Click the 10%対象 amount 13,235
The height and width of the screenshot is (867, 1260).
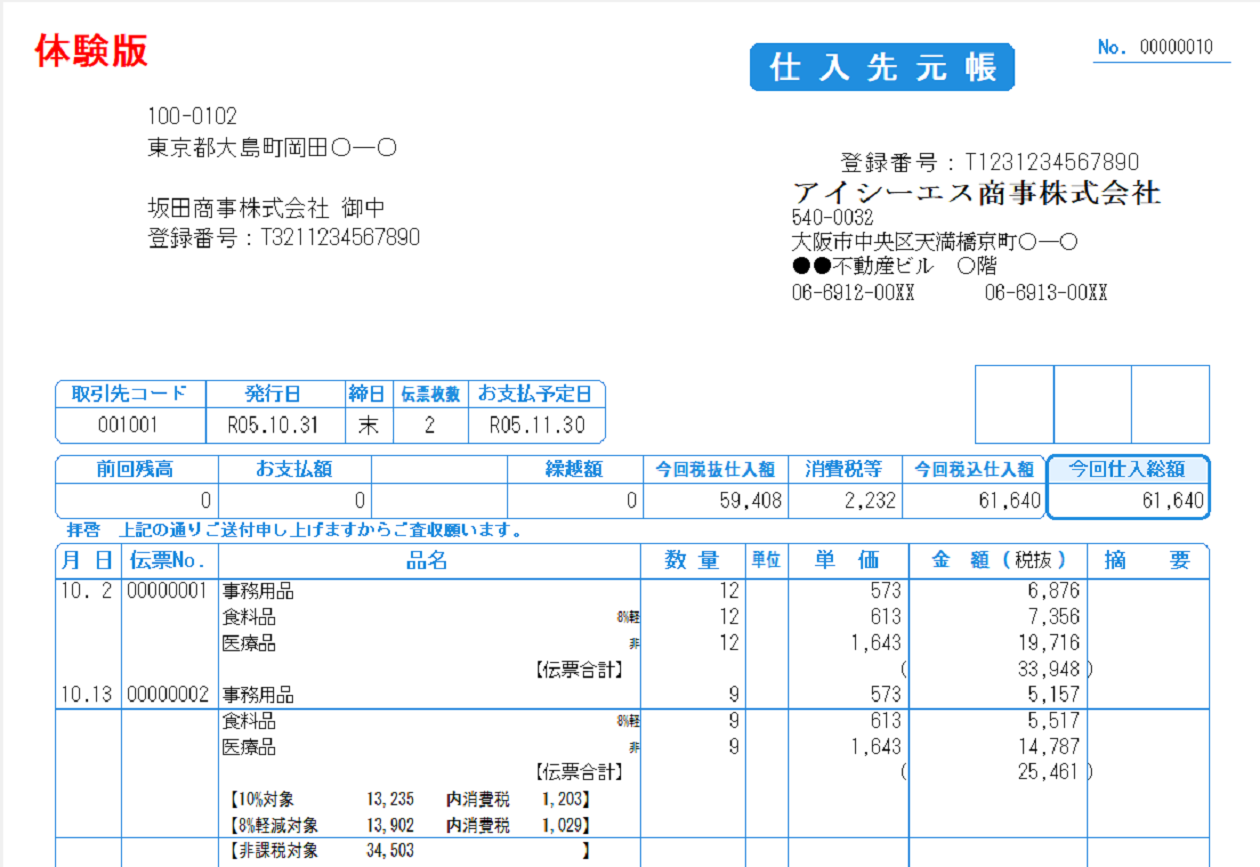[x=391, y=799]
